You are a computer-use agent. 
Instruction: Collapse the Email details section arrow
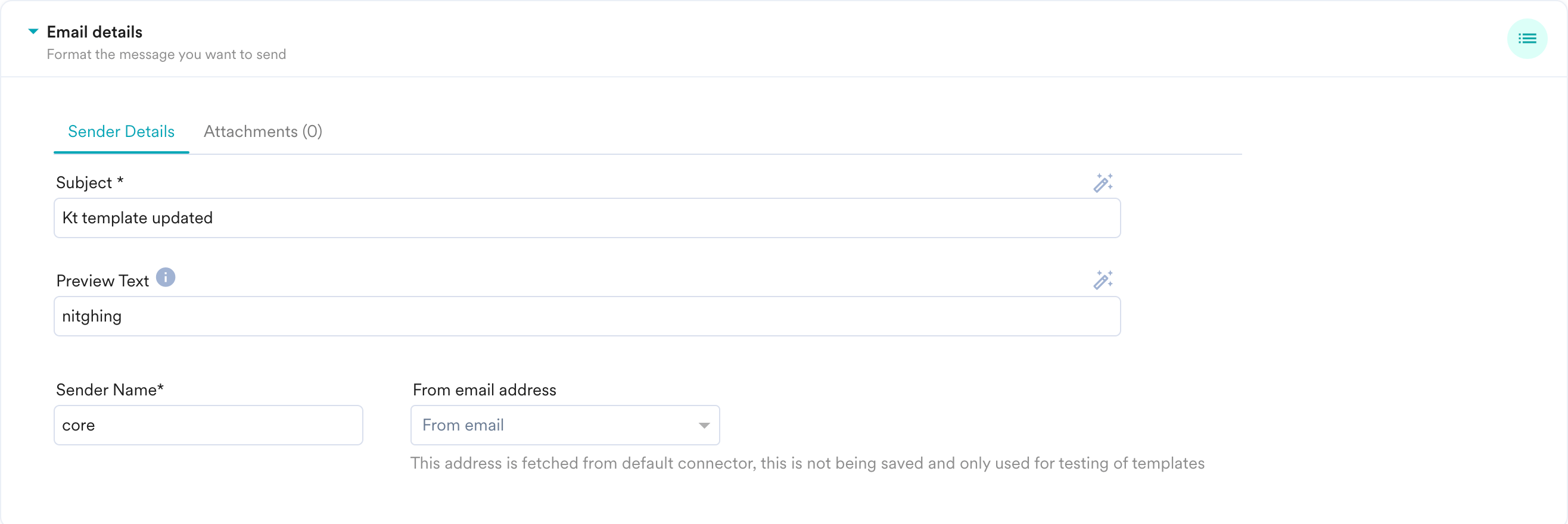33,31
